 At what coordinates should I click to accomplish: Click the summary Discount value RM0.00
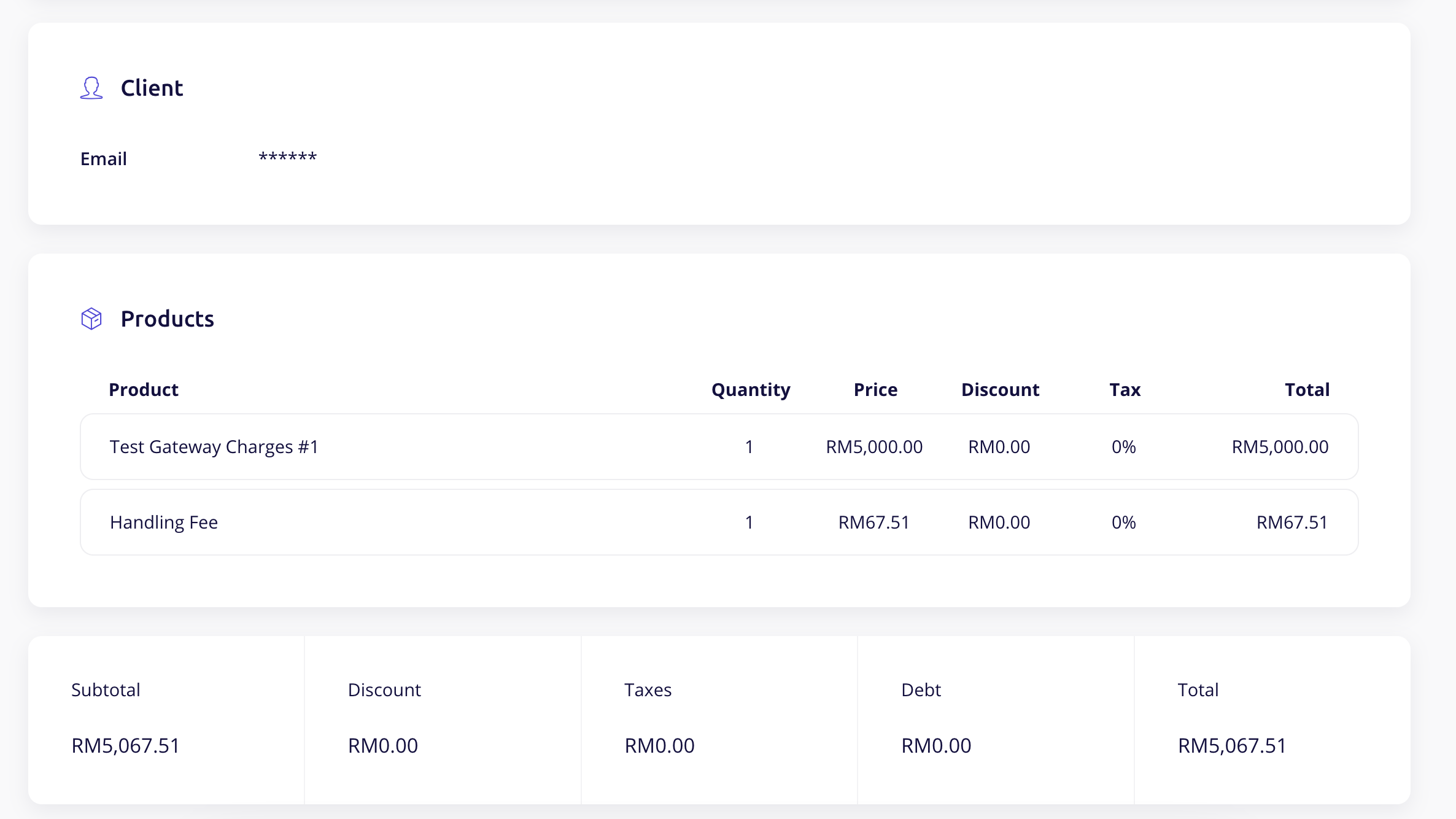click(x=383, y=745)
